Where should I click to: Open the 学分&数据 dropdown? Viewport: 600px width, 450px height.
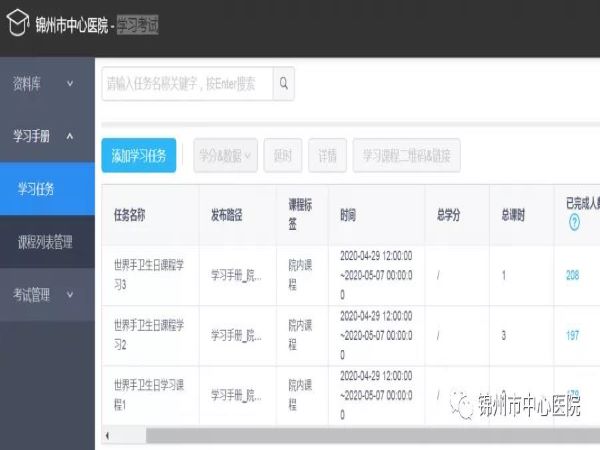pyautogui.click(x=225, y=155)
